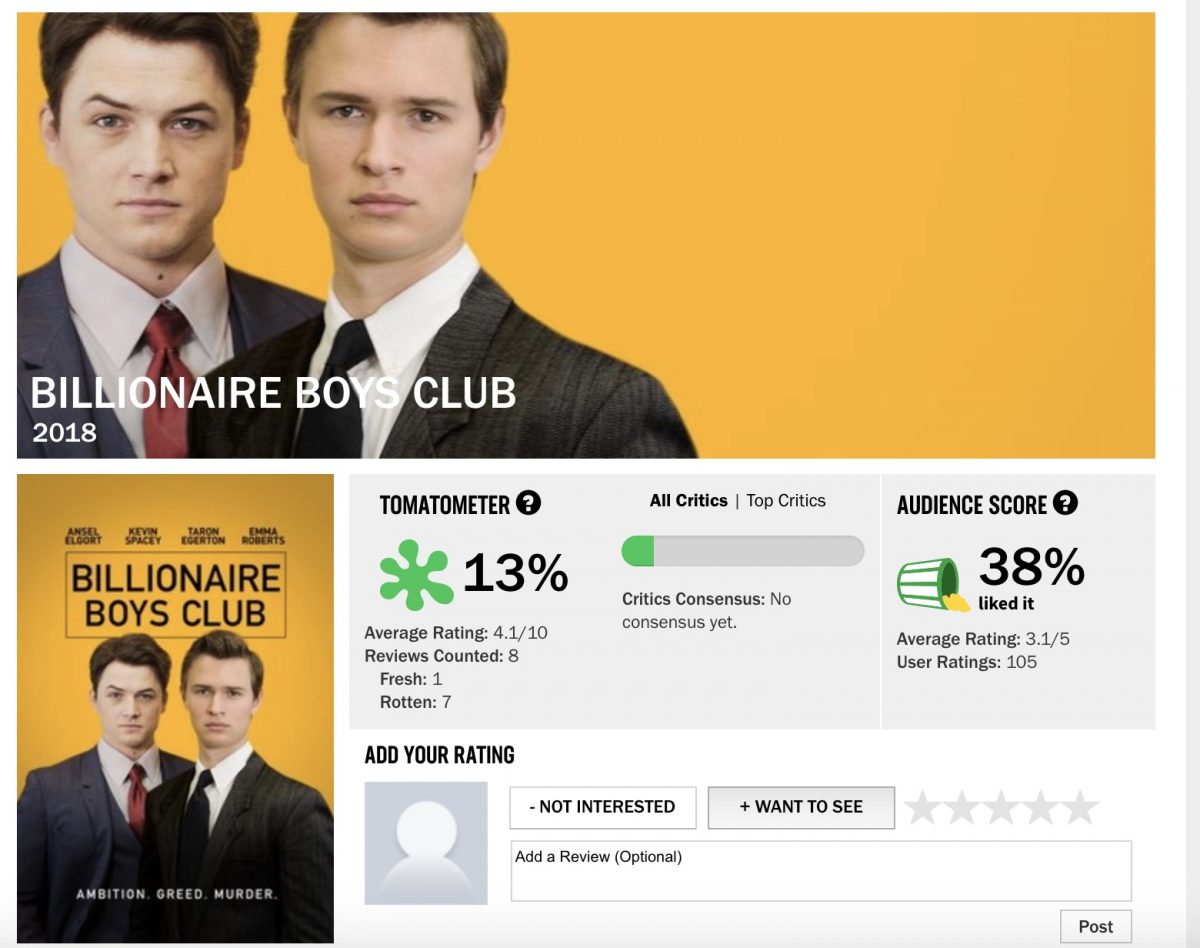Select the fifth rating star

point(1080,808)
